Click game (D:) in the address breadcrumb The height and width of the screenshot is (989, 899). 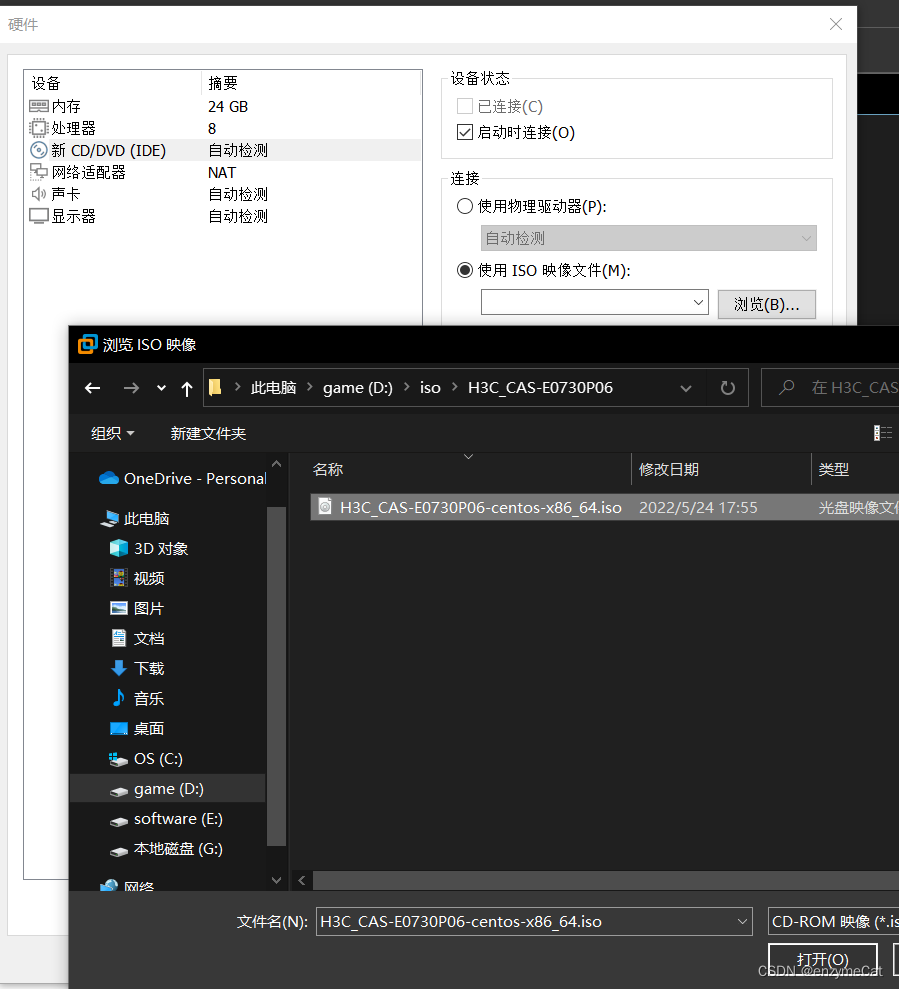[x=358, y=387]
